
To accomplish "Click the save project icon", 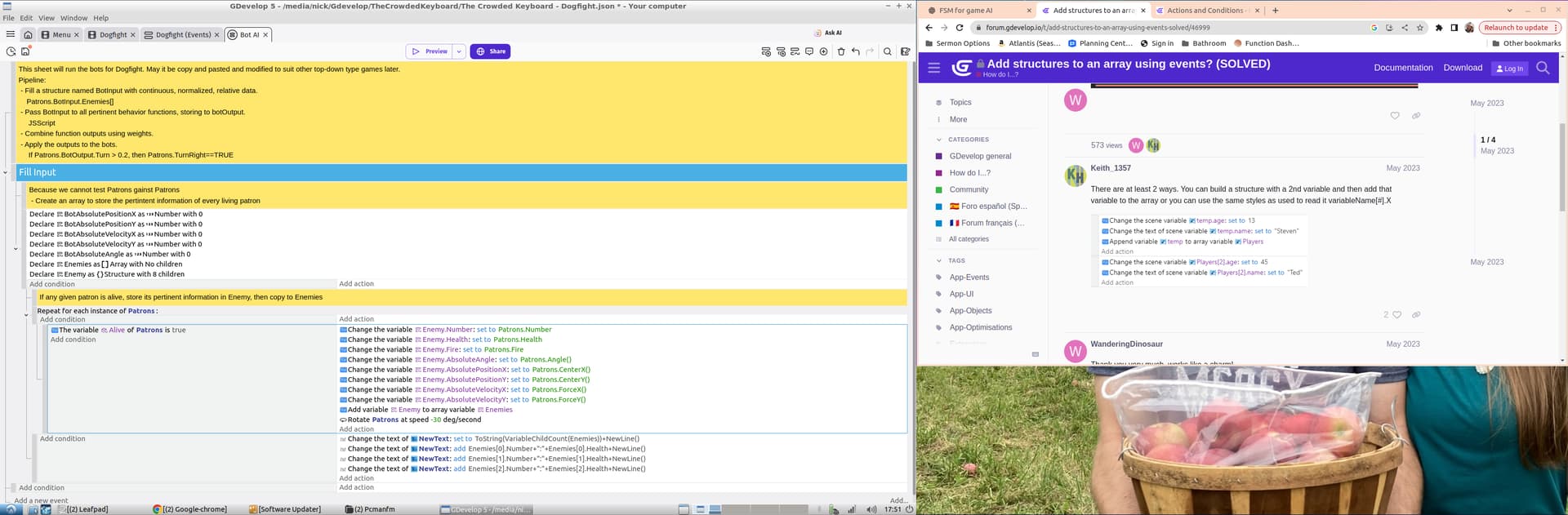I will pos(25,51).
